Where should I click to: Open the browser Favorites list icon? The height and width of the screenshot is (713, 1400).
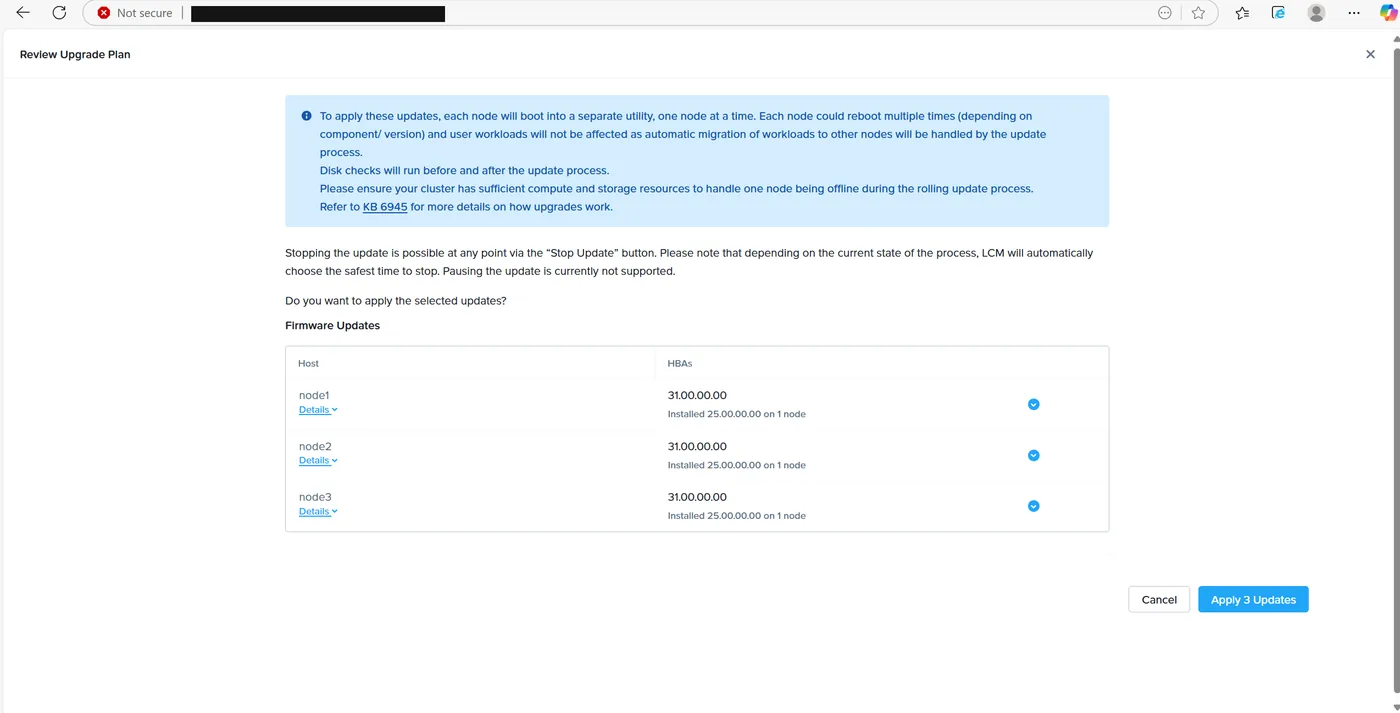(1242, 13)
